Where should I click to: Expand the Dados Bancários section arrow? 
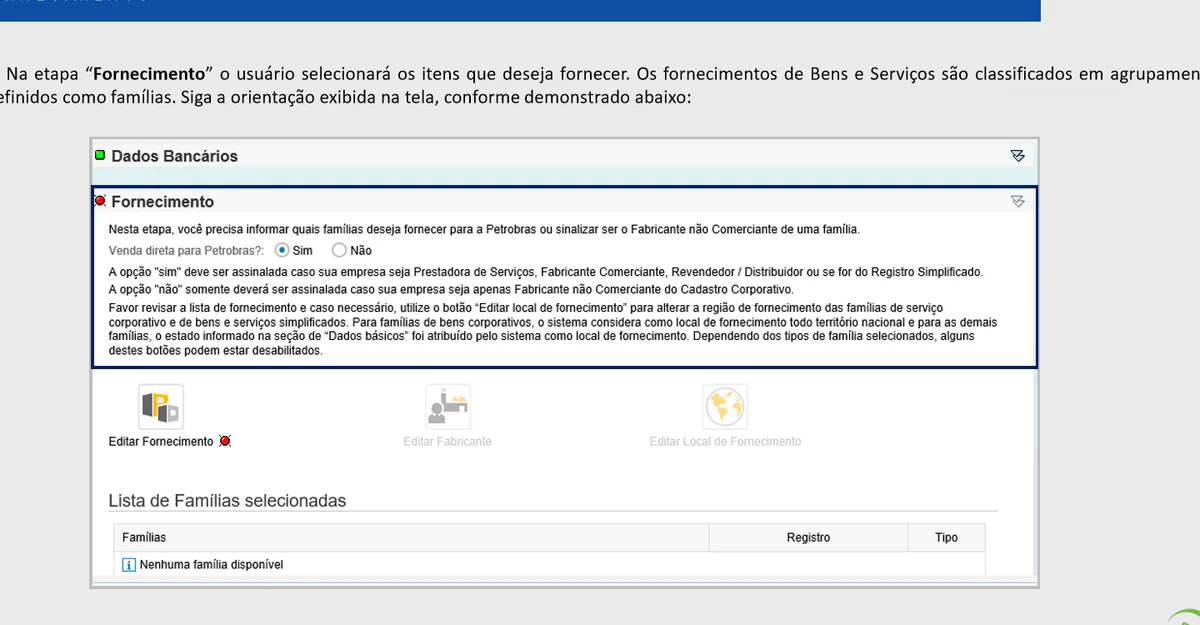pos(1018,156)
